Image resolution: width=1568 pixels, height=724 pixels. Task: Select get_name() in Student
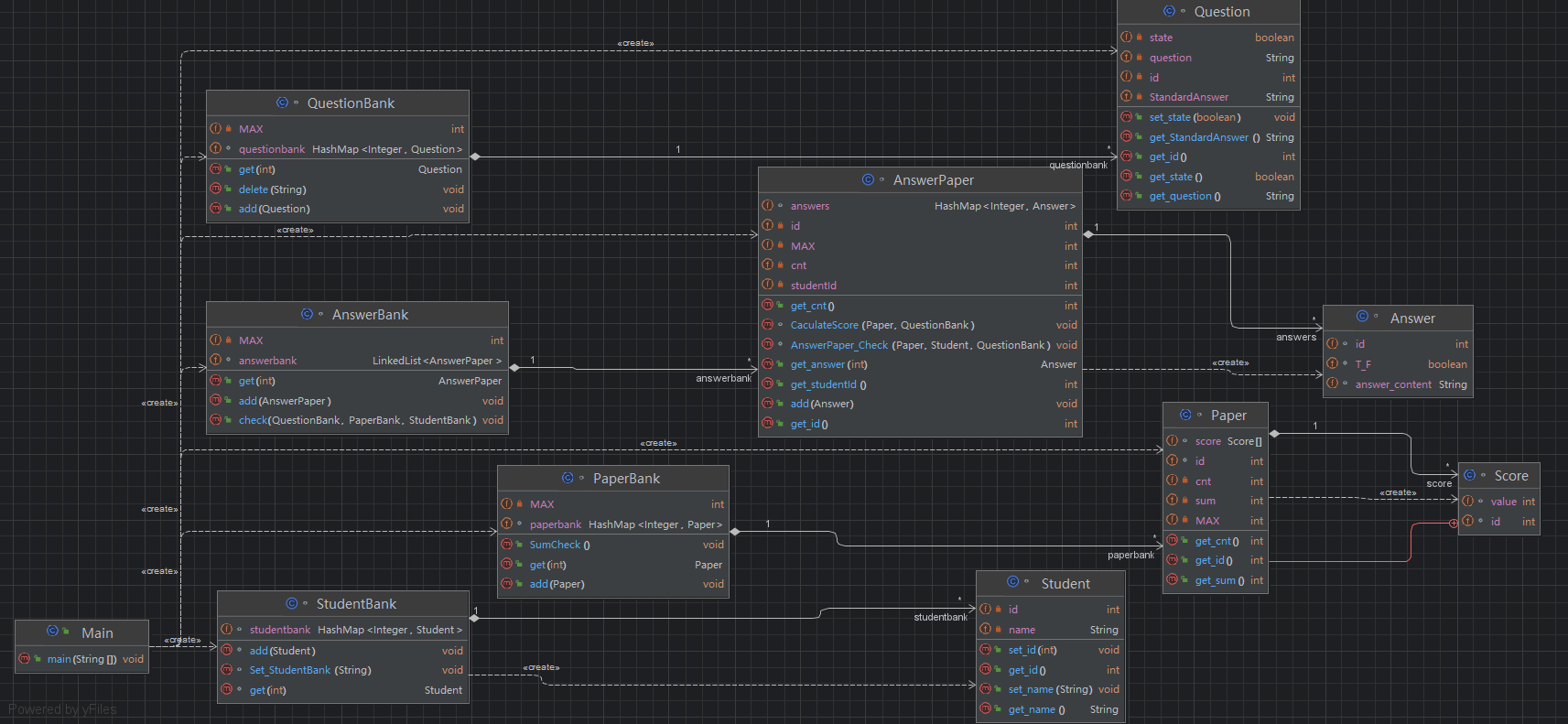(1051, 709)
